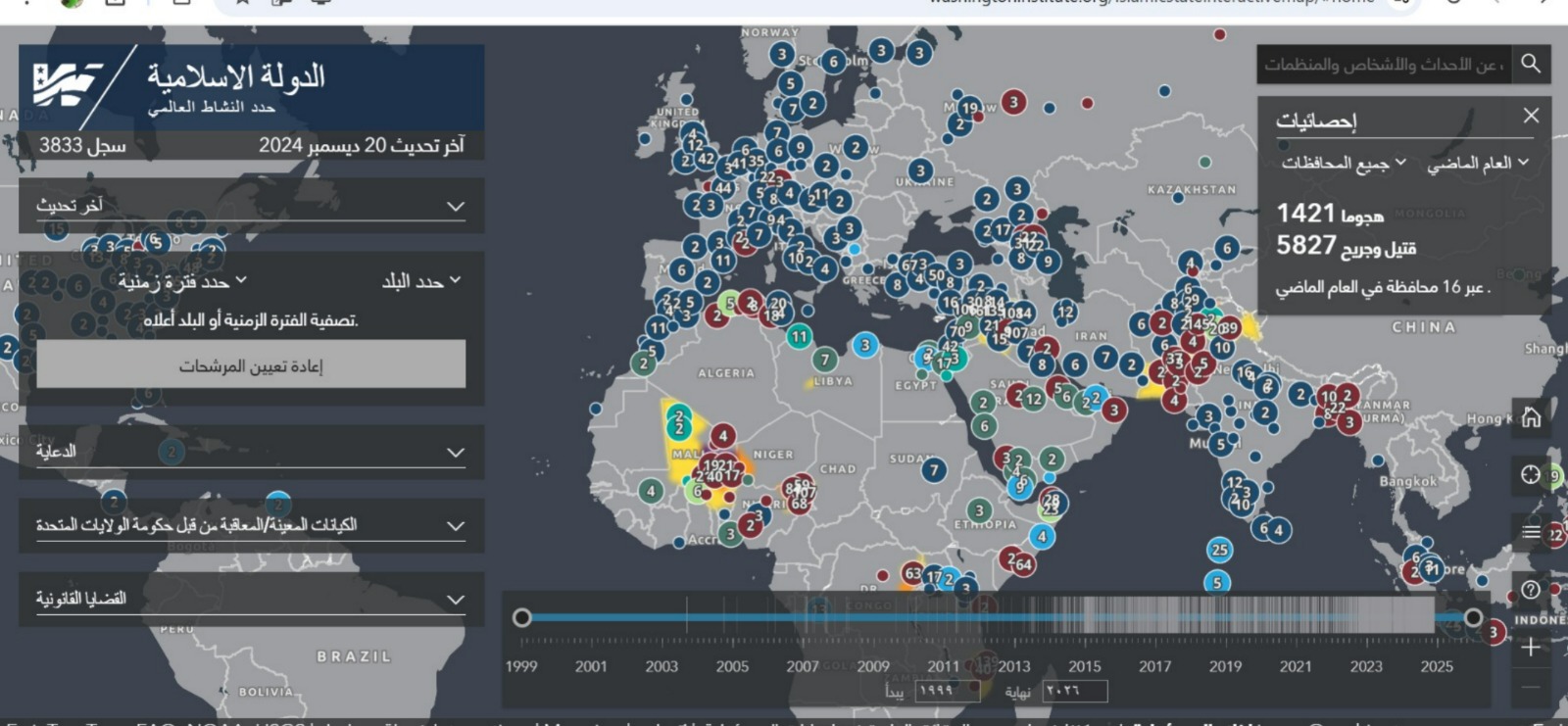Image resolution: width=1568 pixels, height=726 pixels.
Task: Click the بدأ start year field
Action: click(x=947, y=691)
